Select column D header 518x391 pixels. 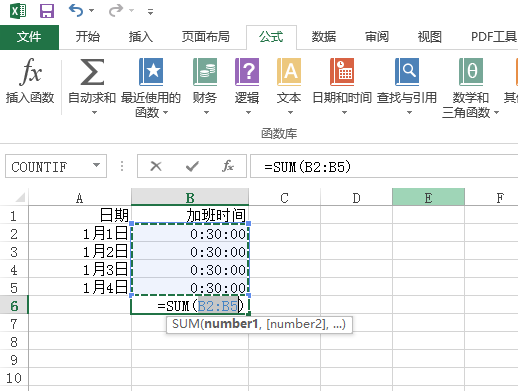click(356, 198)
